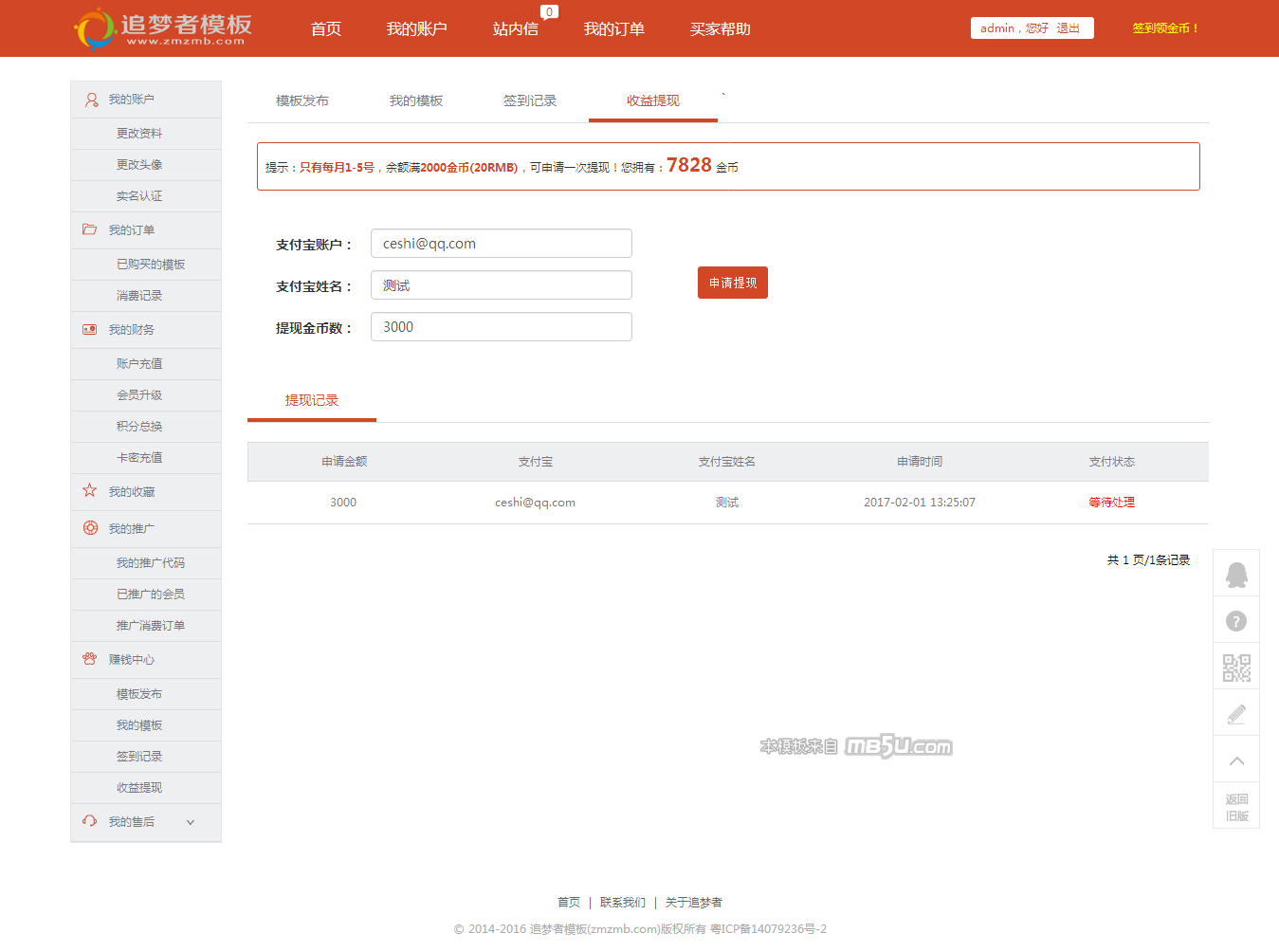This screenshot has width=1279, height=952.
Task: Open the help question mark icon
Action: (x=1236, y=621)
